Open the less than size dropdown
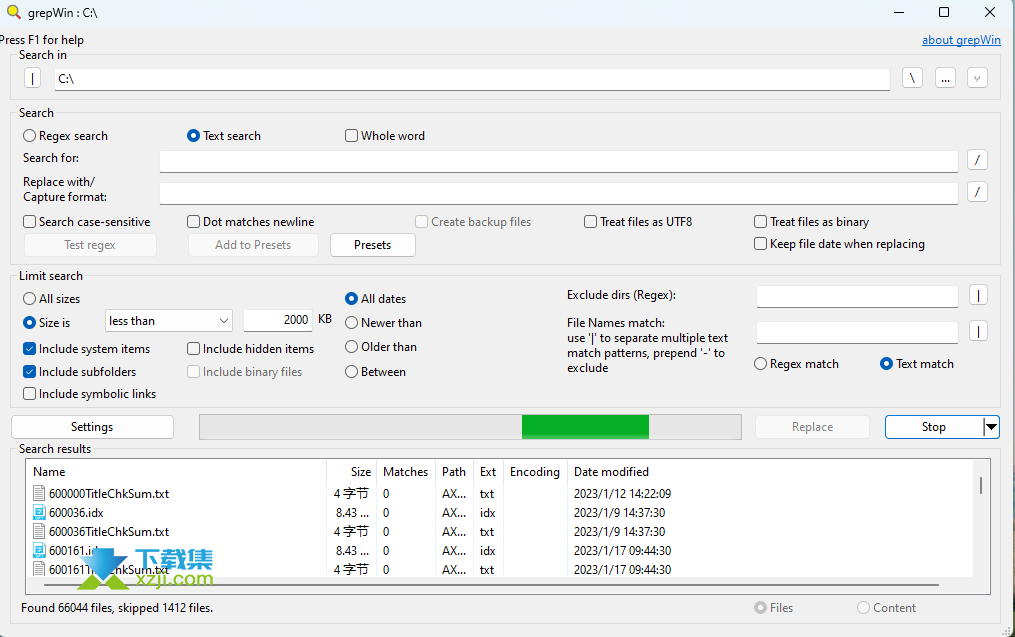1015x637 pixels. tap(168, 320)
